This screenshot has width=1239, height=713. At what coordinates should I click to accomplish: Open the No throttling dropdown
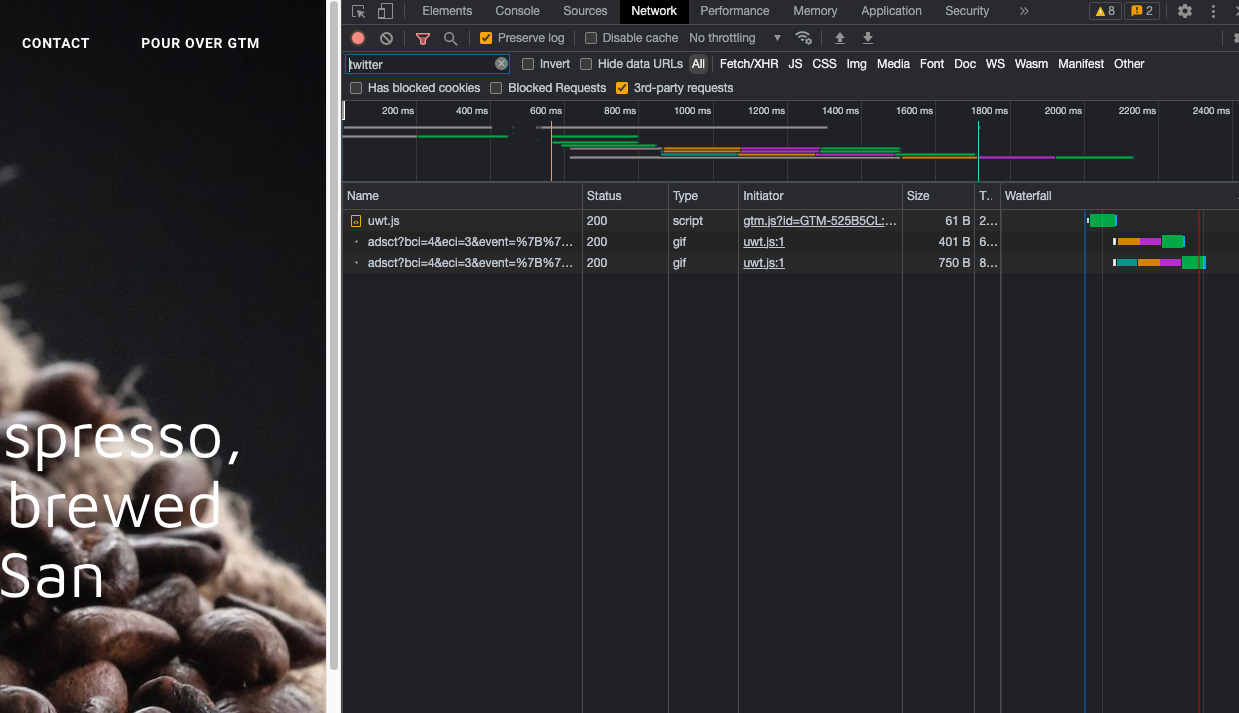tap(735, 38)
